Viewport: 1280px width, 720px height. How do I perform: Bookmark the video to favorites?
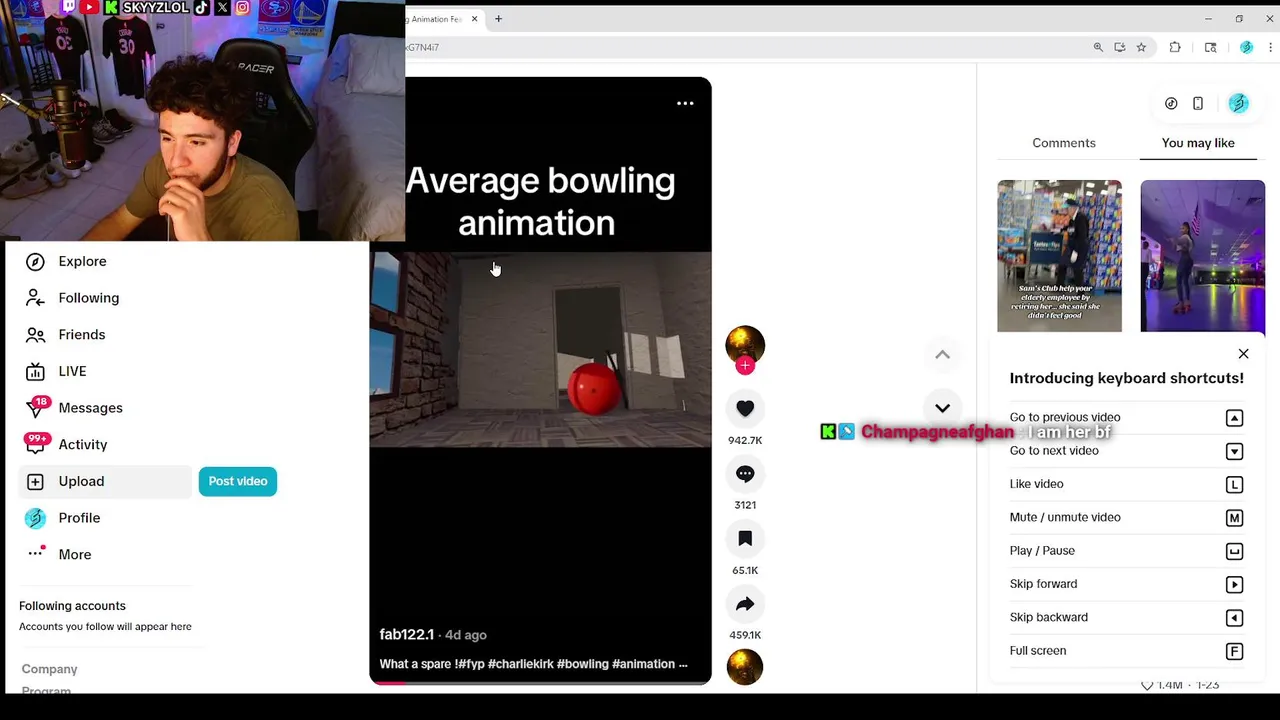pos(745,539)
